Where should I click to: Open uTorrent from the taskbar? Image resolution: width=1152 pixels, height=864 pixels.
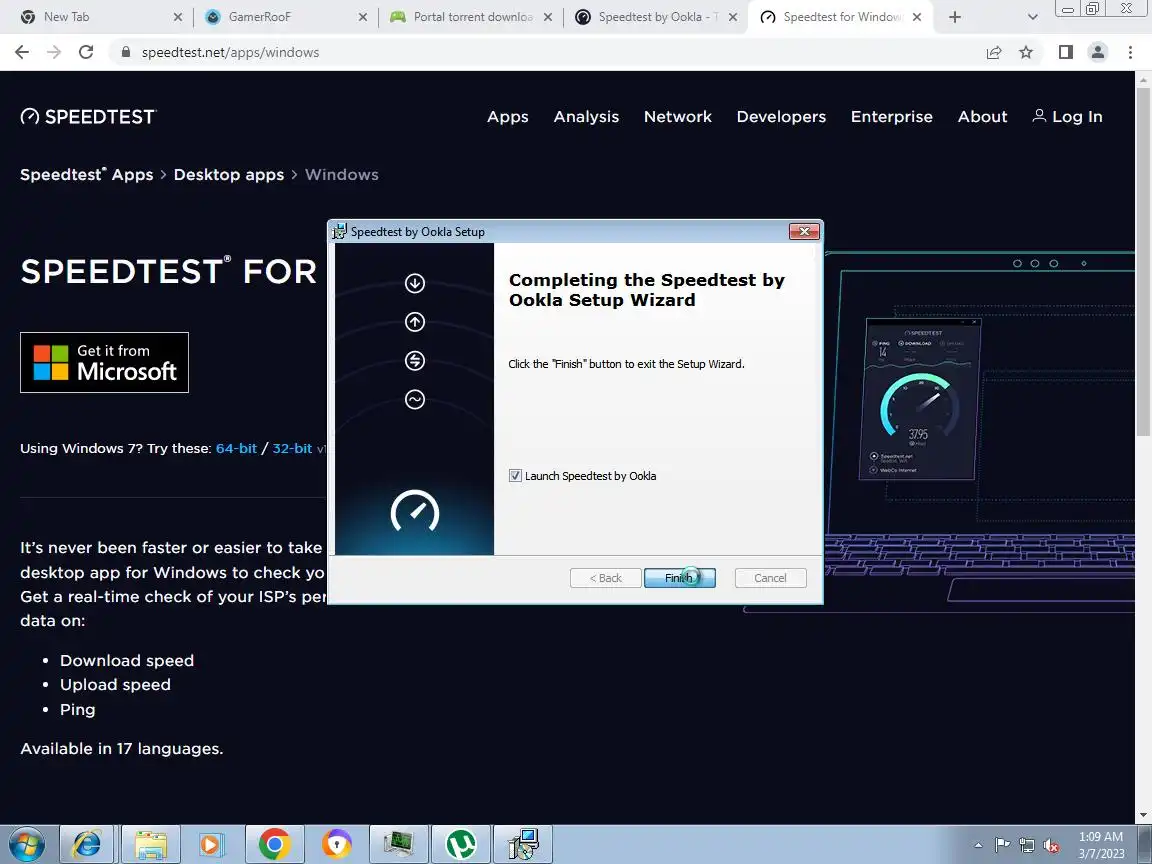[461, 845]
